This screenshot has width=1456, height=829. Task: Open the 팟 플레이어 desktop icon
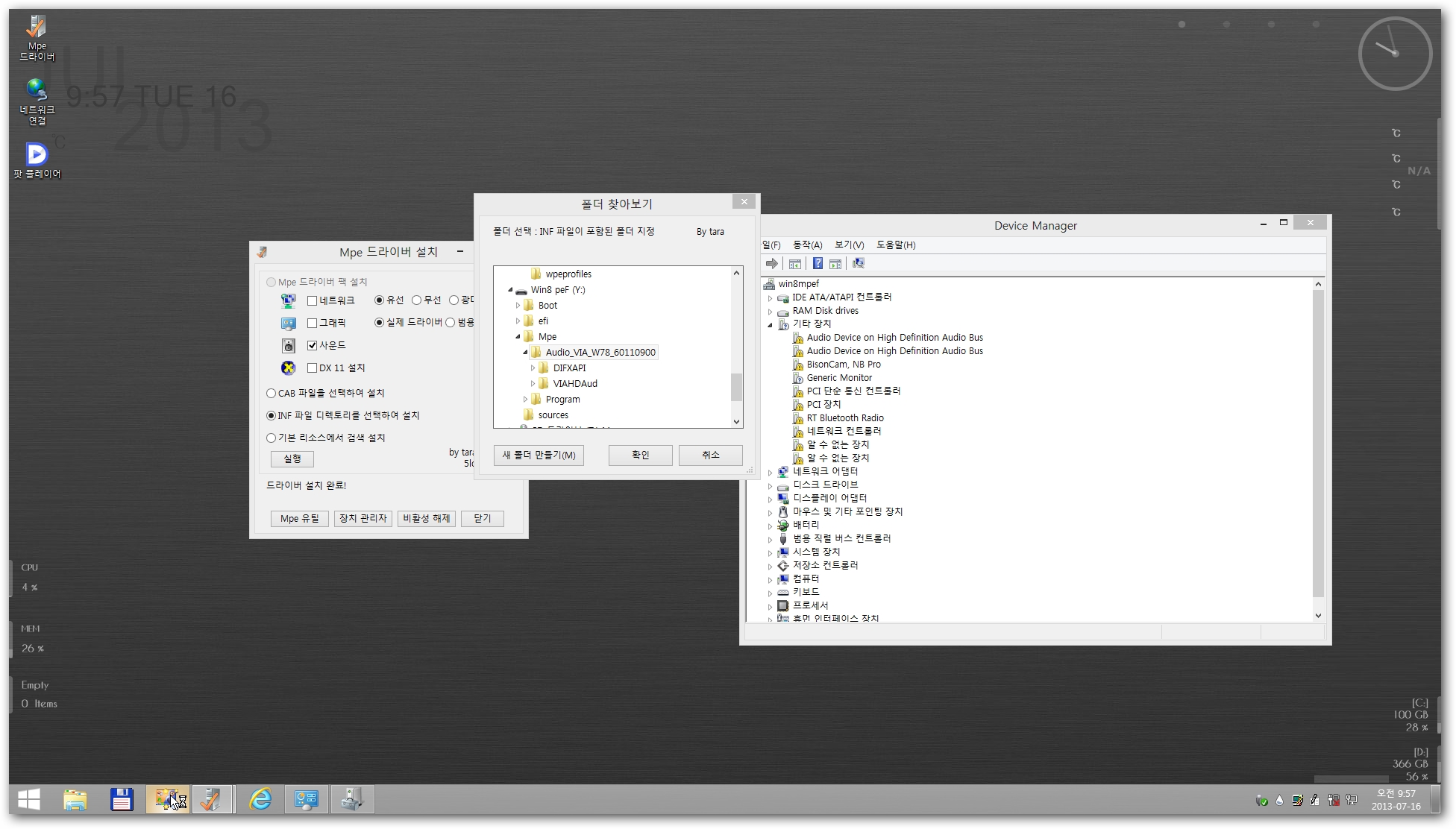point(37,161)
